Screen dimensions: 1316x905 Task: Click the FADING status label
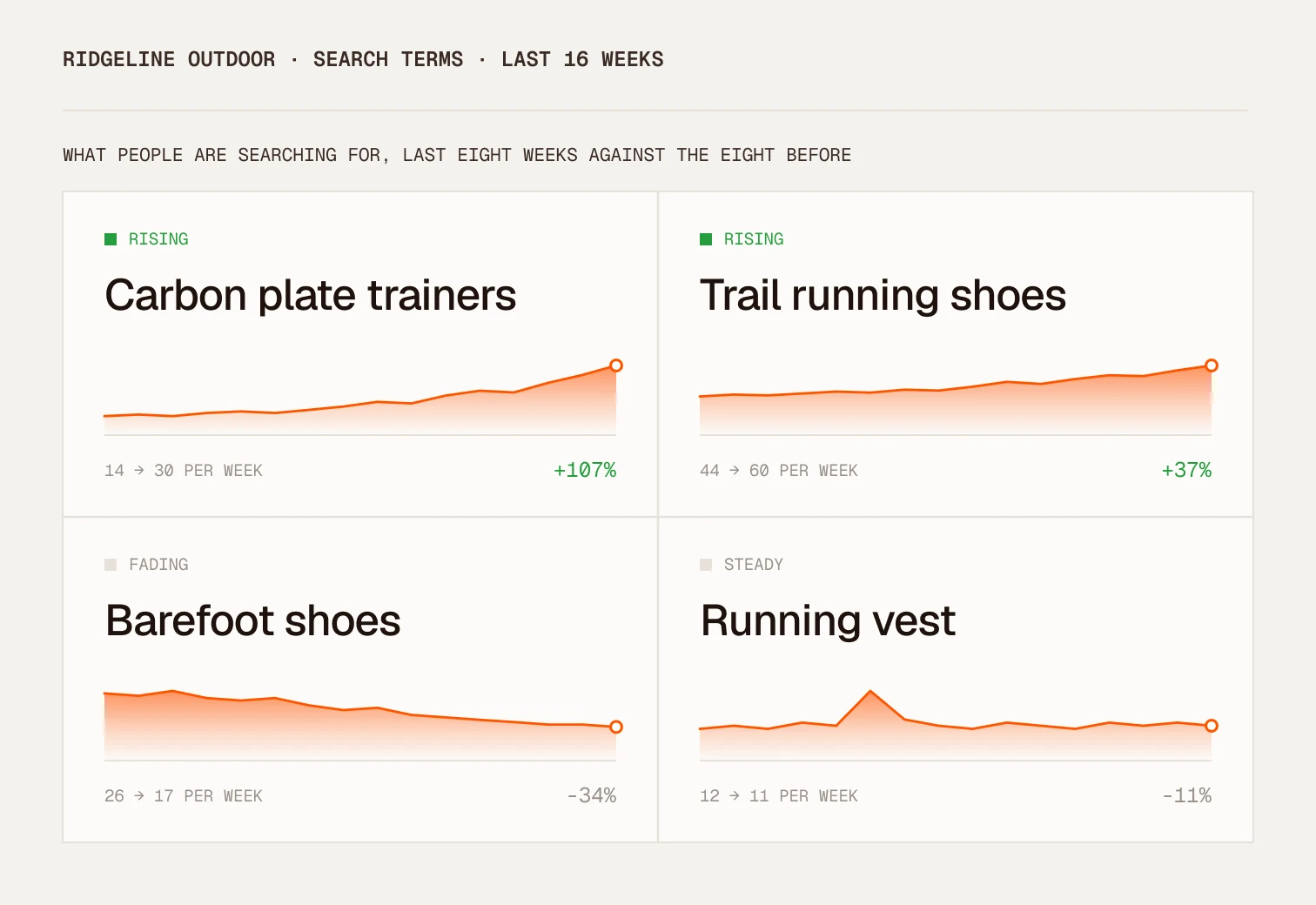tap(158, 565)
